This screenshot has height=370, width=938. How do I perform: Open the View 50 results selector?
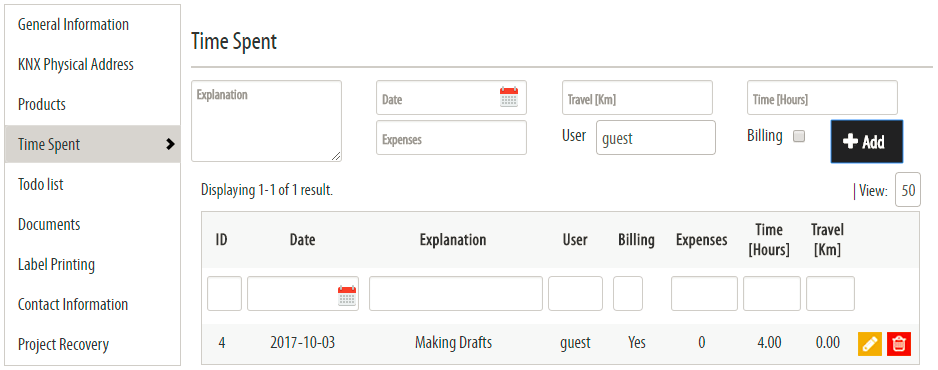click(x=907, y=190)
